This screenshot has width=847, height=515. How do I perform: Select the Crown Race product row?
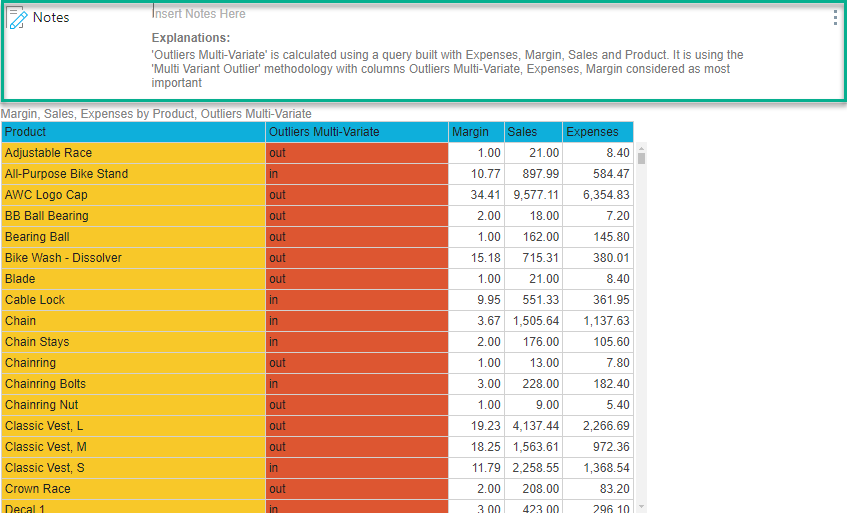(x=133, y=489)
